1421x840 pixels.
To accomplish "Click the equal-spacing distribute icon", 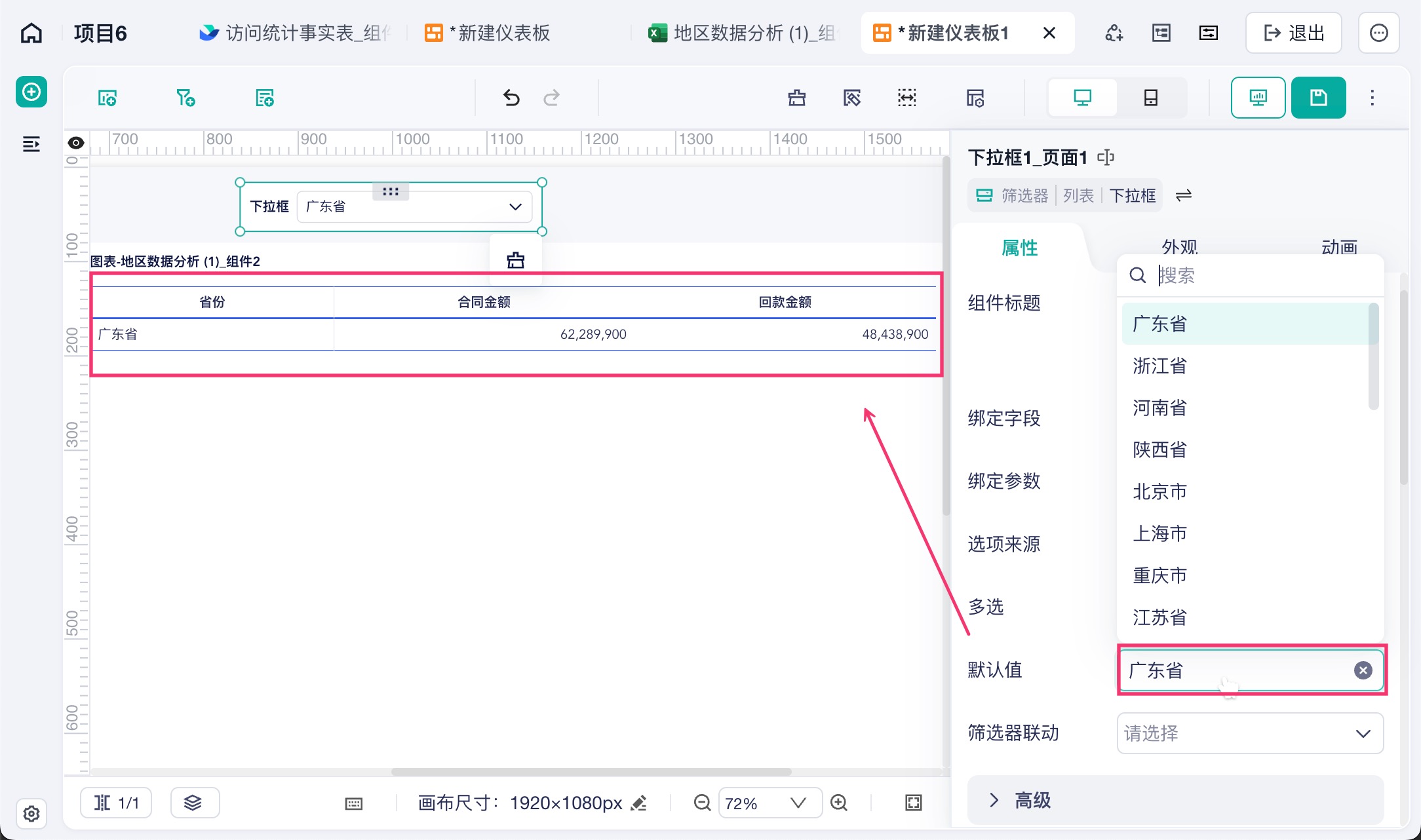I will pos(907,98).
